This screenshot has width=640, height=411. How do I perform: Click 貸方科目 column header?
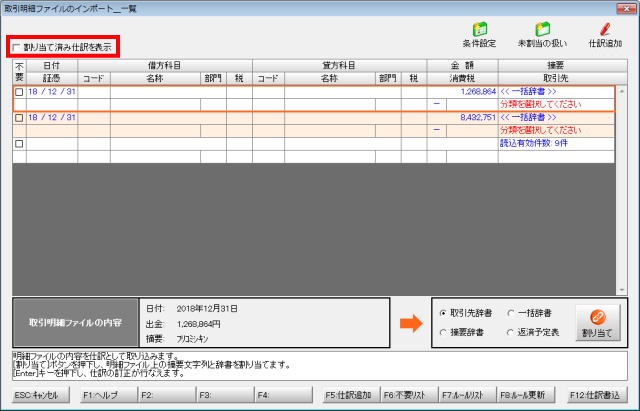[340, 66]
